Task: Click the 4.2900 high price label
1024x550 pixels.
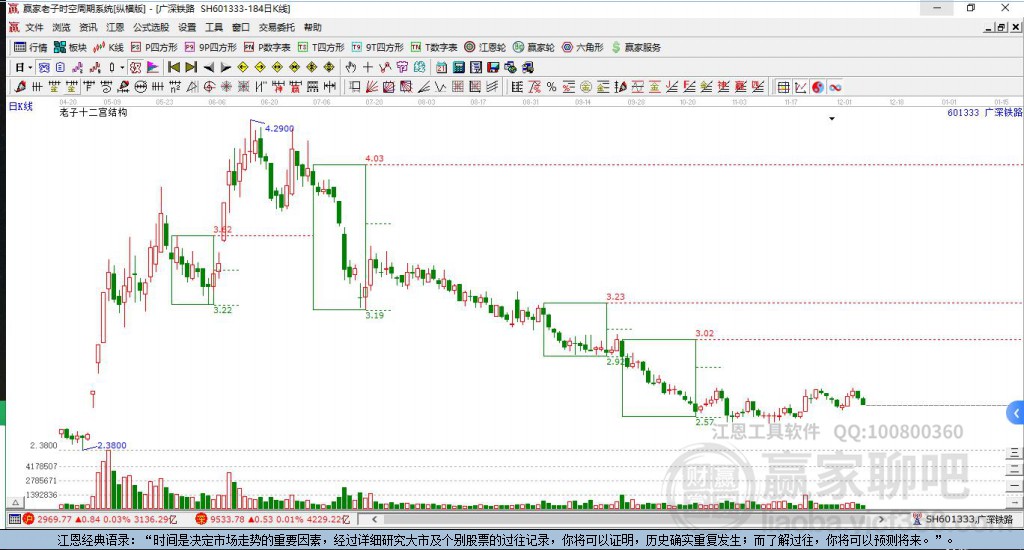Action: pos(280,129)
